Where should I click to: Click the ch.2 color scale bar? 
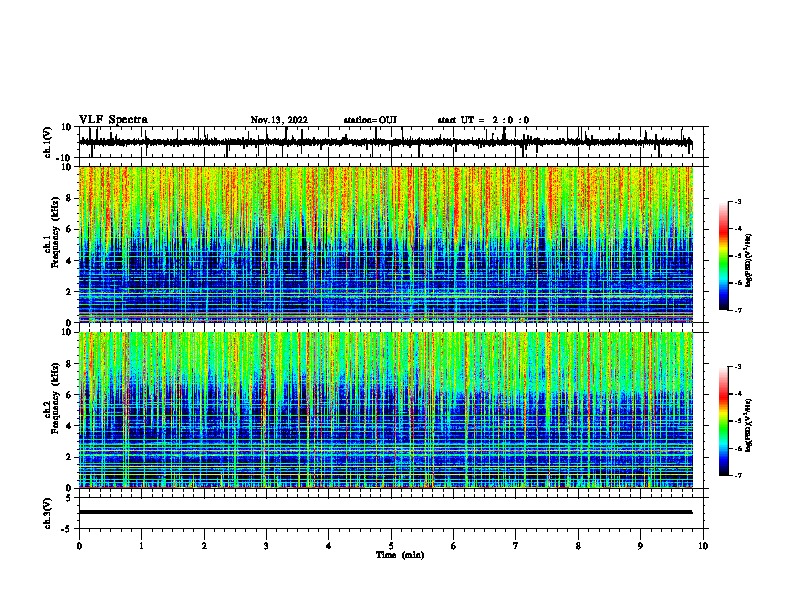click(723, 421)
